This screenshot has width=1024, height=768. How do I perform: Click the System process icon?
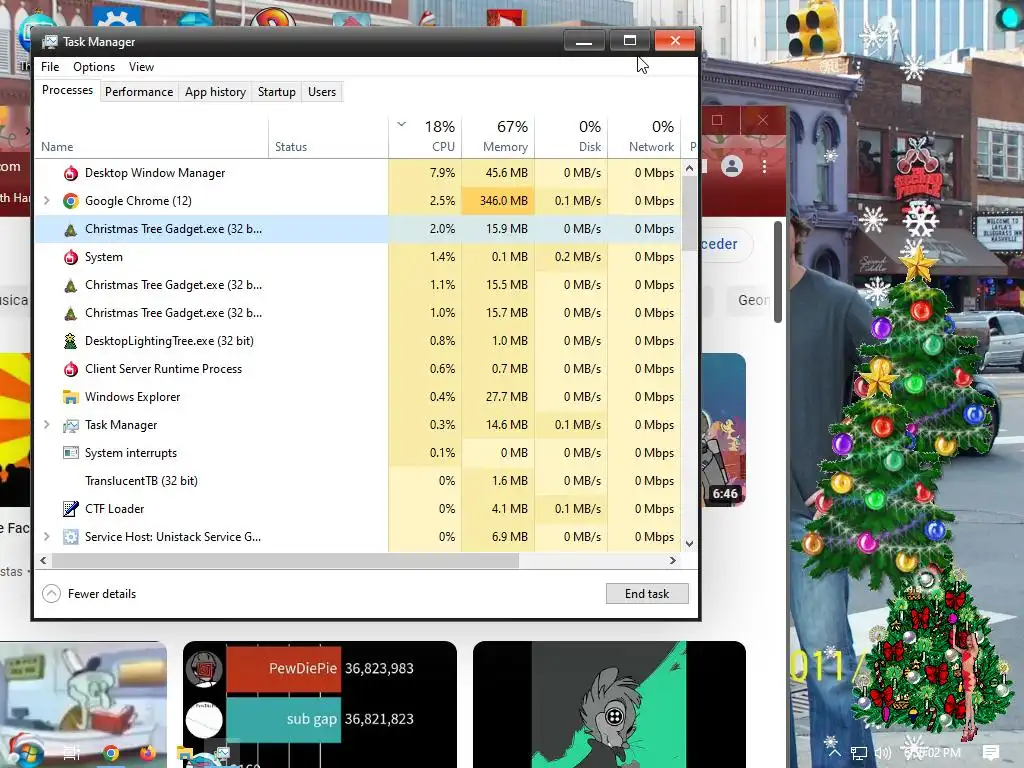(71, 257)
